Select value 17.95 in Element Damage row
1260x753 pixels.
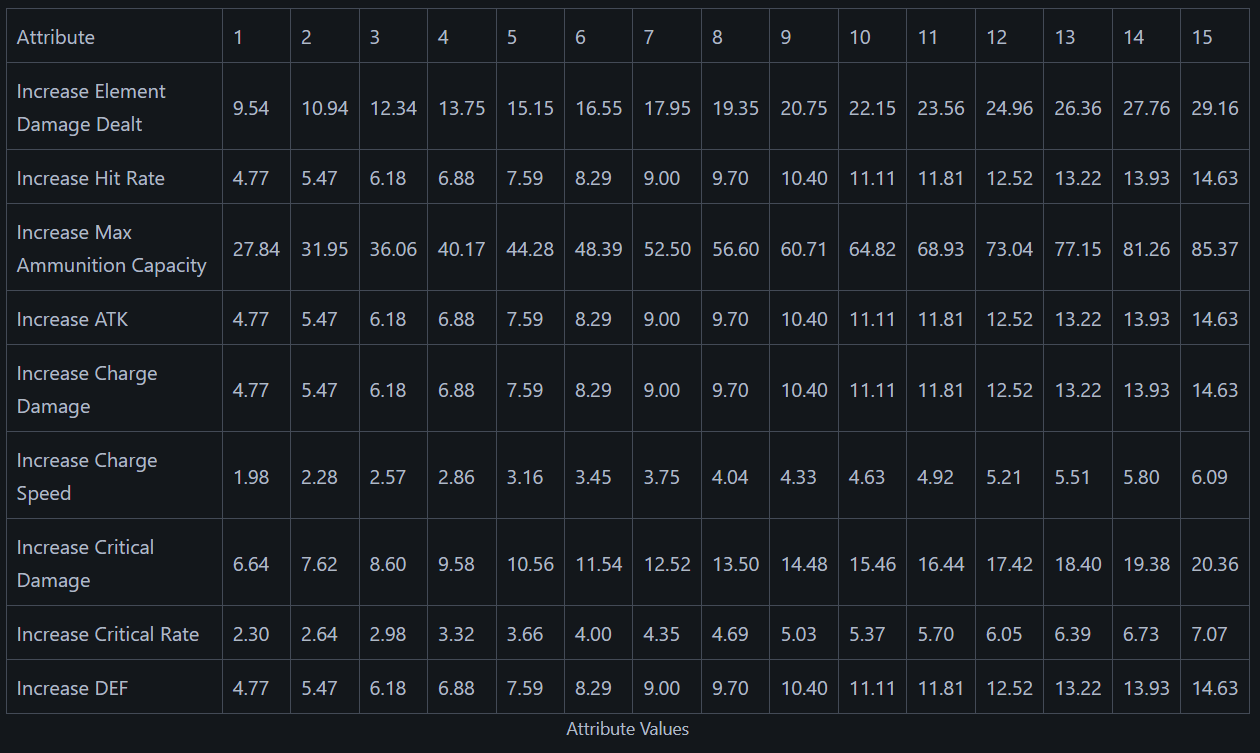[667, 108]
